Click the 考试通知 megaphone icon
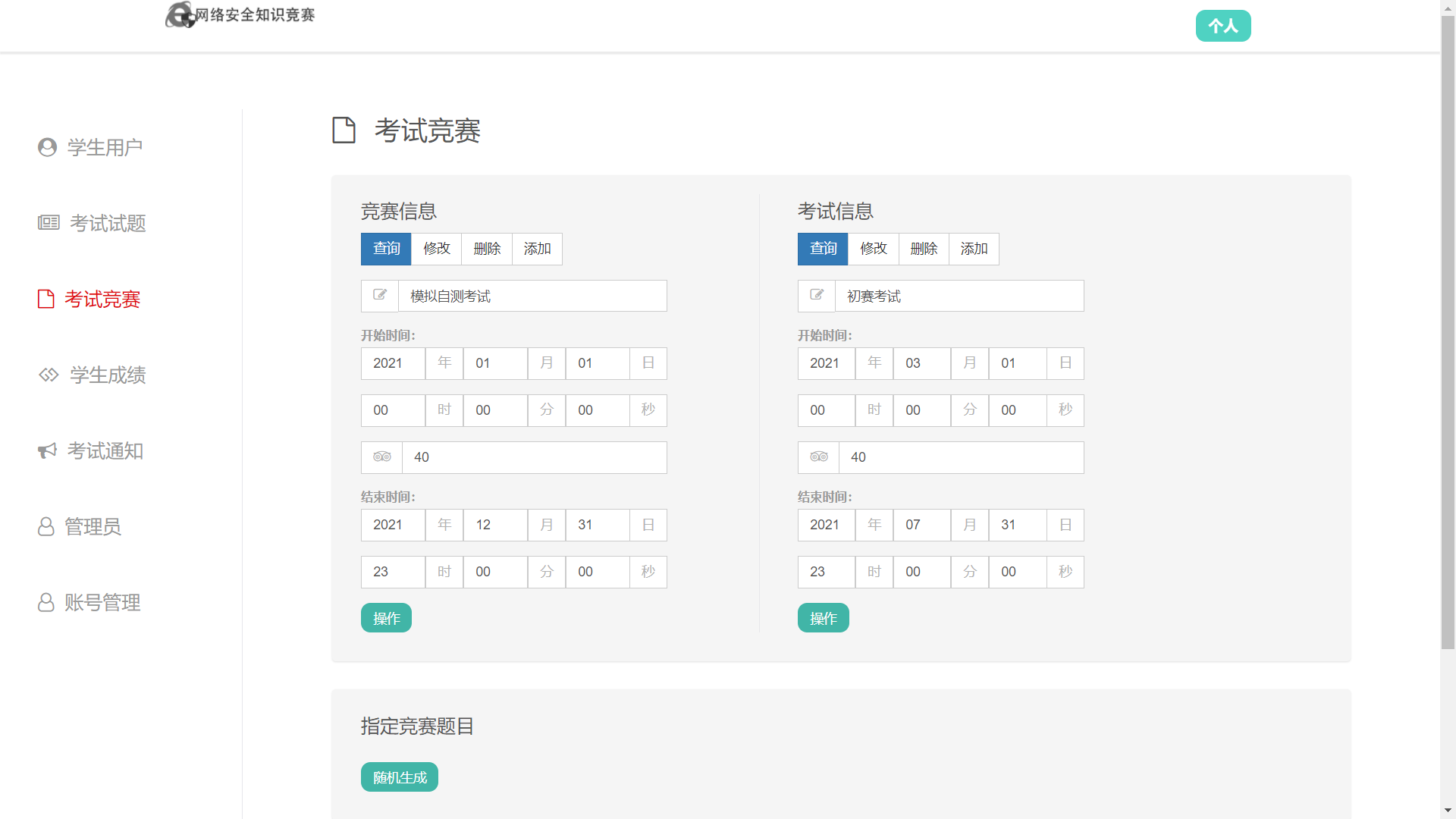This screenshot has width=1456, height=819. 47,450
